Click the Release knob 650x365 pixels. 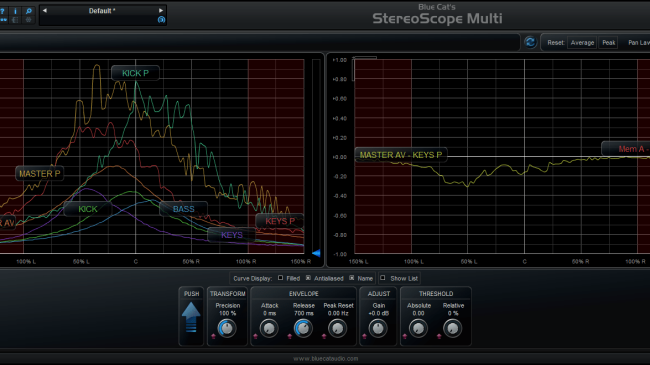coord(303,328)
